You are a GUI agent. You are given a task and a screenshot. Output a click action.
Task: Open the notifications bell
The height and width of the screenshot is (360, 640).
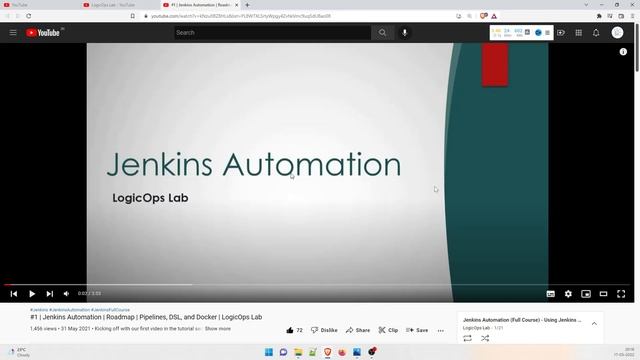click(x=596, y=33)
